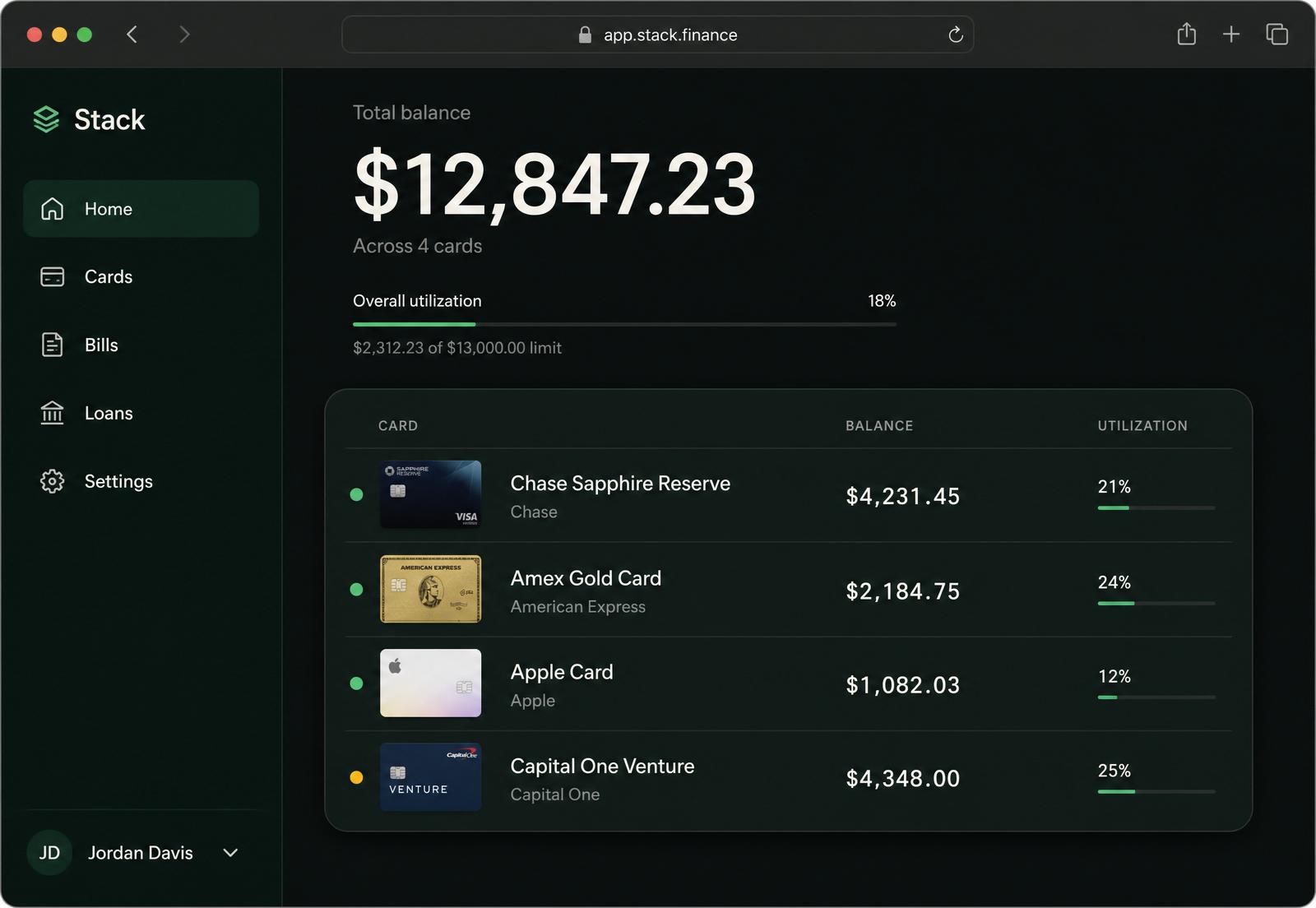Click the $12,847.23 total balance figure
Screen dimensions: 1316x908
pos(554,184)
